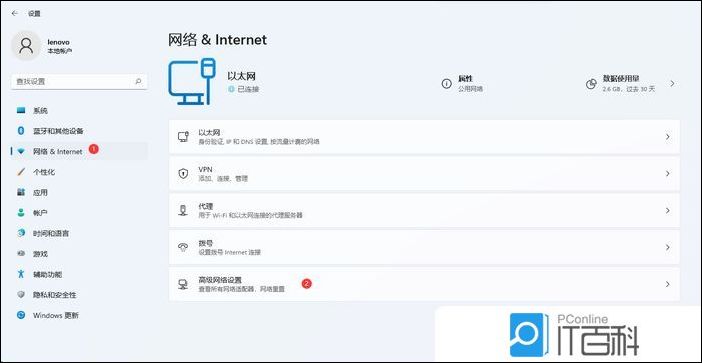Open 时间和语言 settings
Image resolution: width=702 pixels, height=363 pixels.
coord(79,234)
